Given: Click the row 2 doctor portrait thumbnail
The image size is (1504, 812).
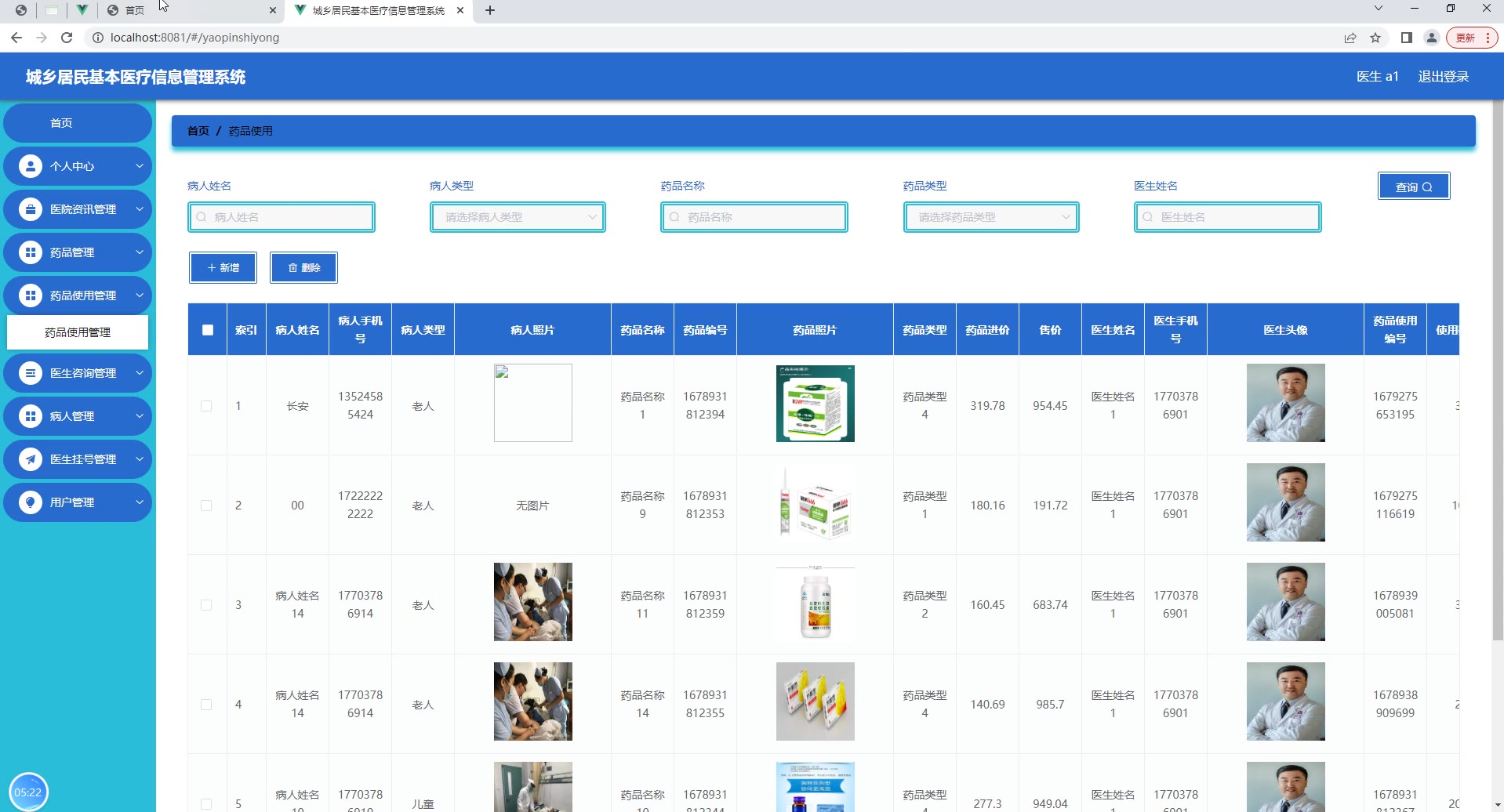Looking at the screenshot, I should [x=1286, y=502].
